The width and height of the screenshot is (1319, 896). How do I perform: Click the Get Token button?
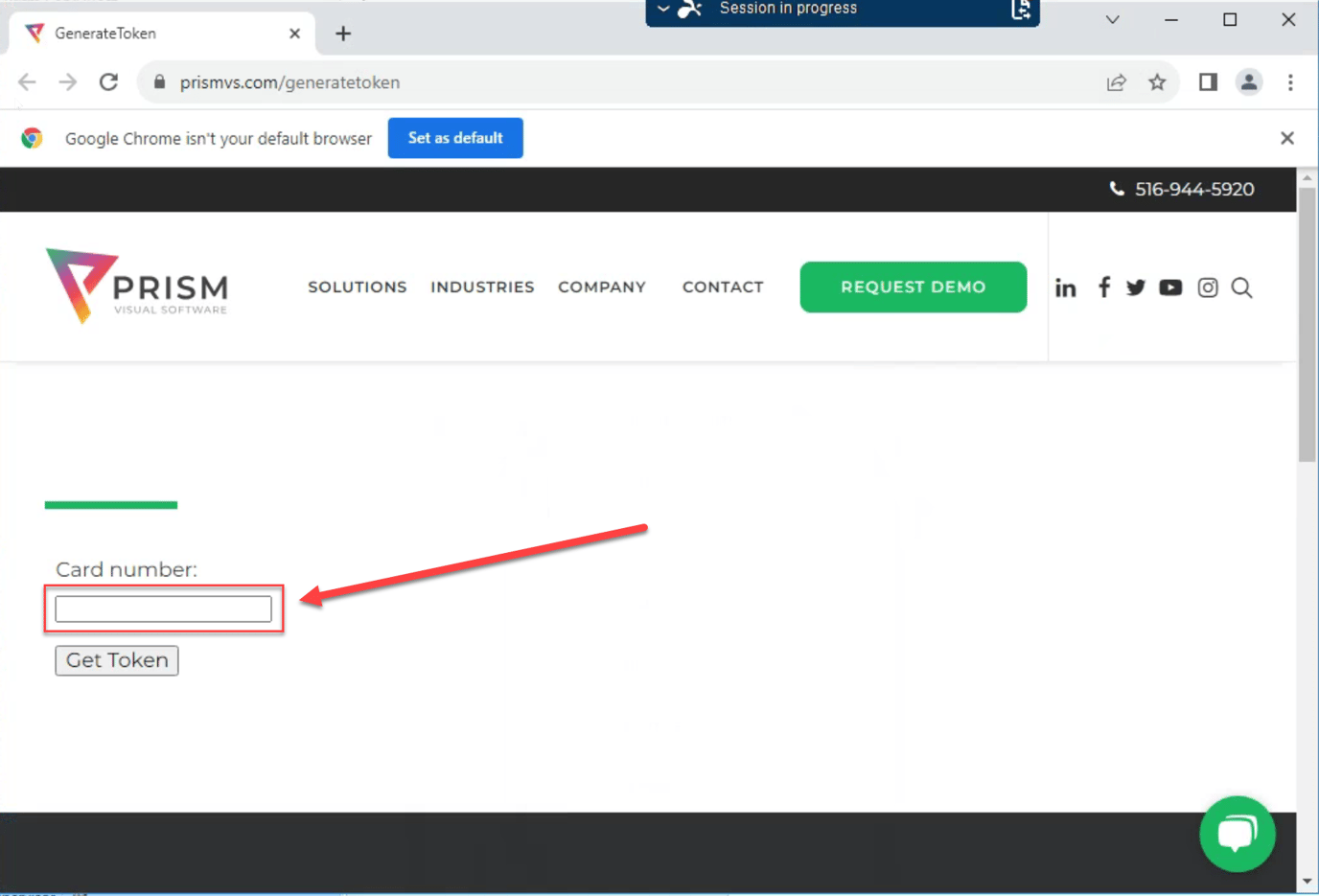click(x=116, y=659)
